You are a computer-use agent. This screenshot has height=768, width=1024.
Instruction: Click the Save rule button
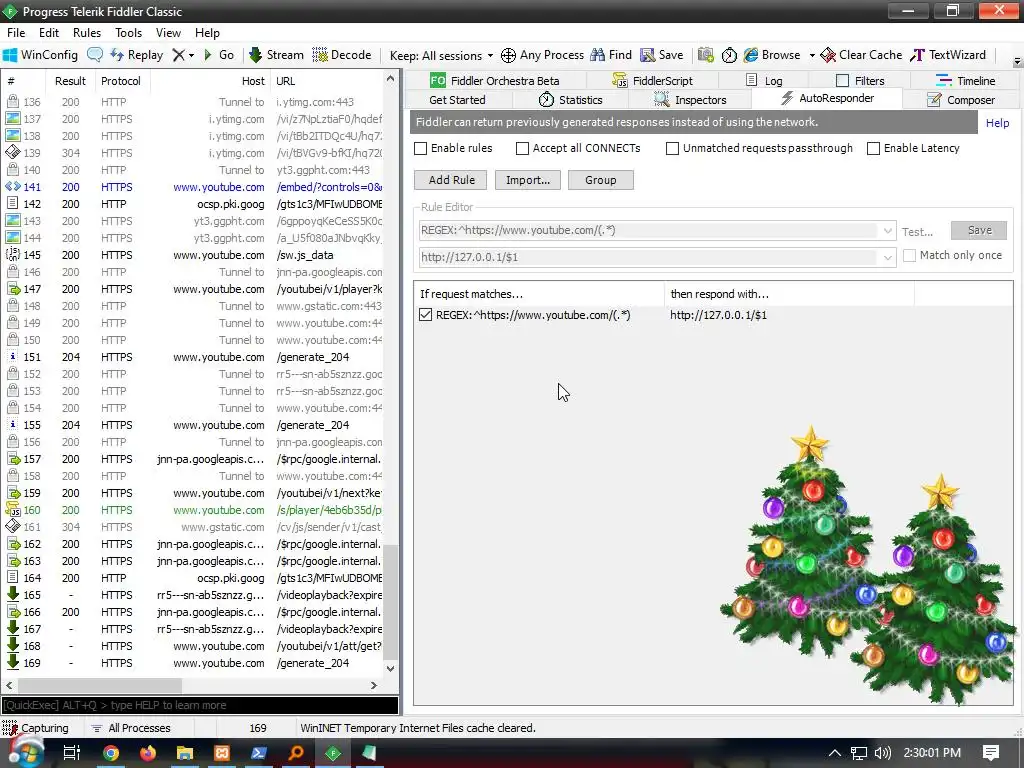[x=978, y=230]
